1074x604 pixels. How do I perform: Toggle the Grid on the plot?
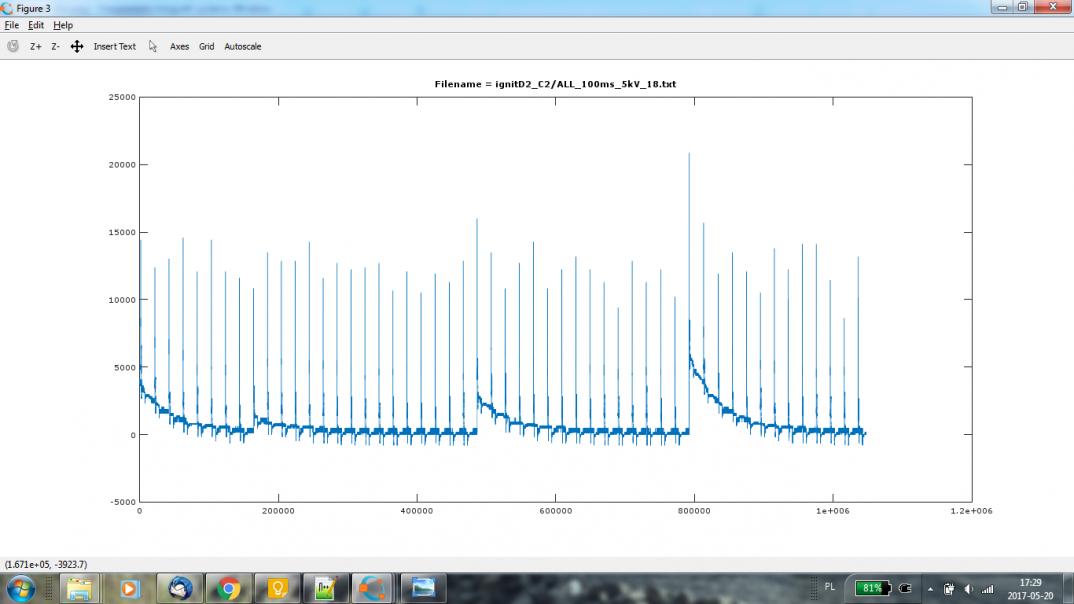[x=206, y=46]
